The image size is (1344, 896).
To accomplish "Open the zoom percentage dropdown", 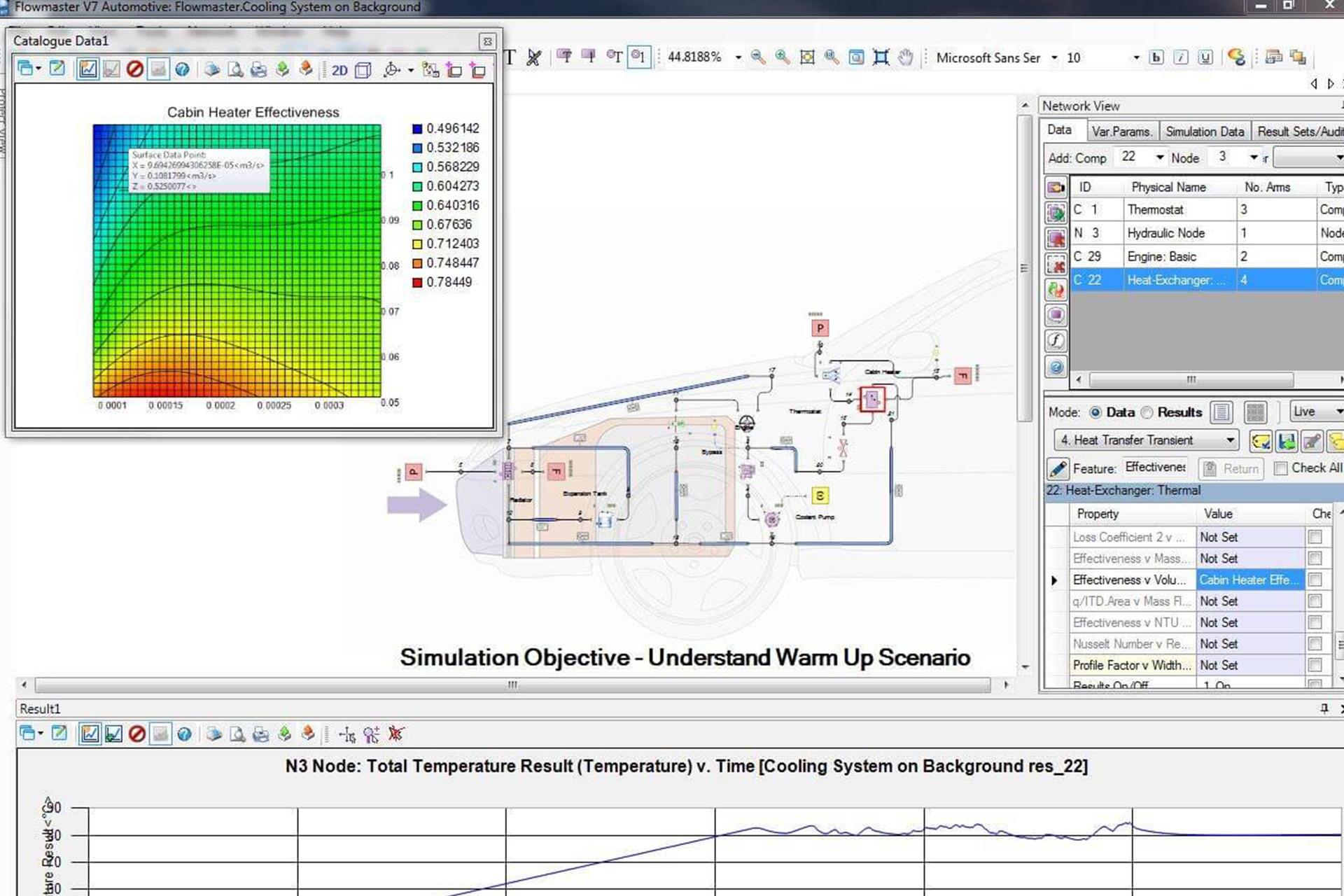I will [x=738, y=57].
